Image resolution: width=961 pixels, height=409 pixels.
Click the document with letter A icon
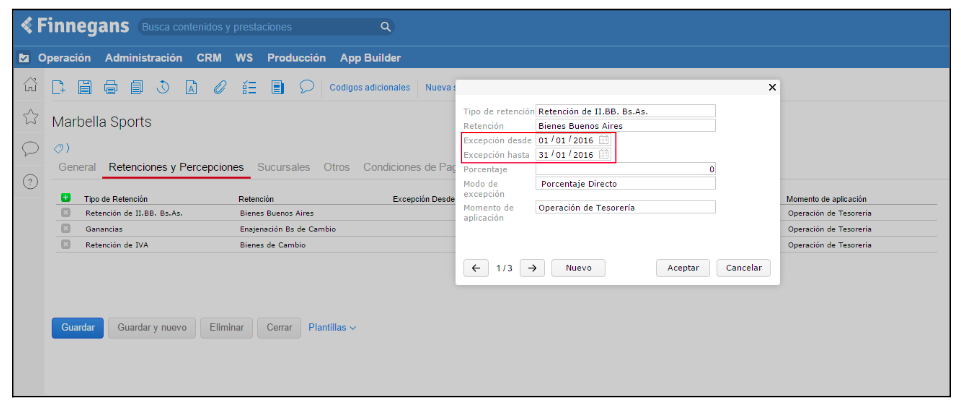pos(191,88)
